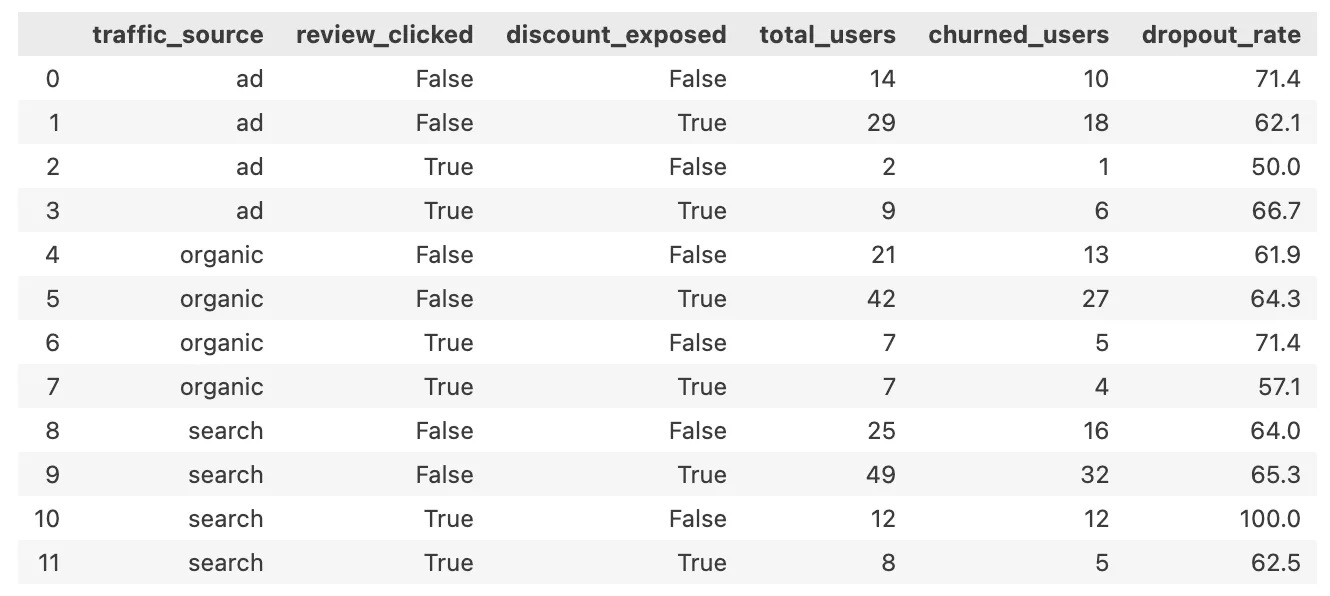1330x596 pixels.
Task: Click the 62.5 dropout rate cell
Action: pyautogui.click(x=1276, y=563)
